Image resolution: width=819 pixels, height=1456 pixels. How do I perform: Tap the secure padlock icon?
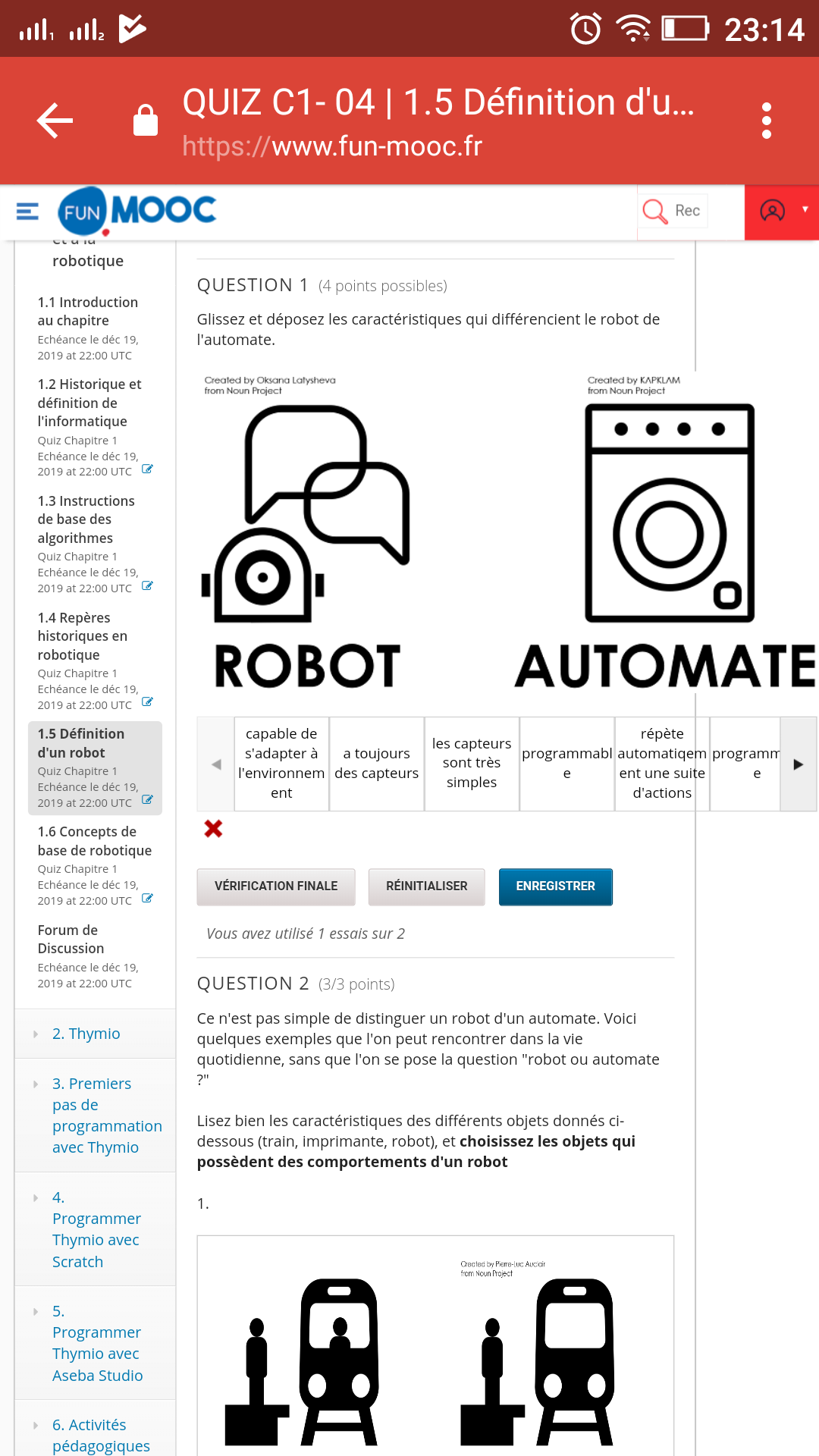click(x=145, y=121)
